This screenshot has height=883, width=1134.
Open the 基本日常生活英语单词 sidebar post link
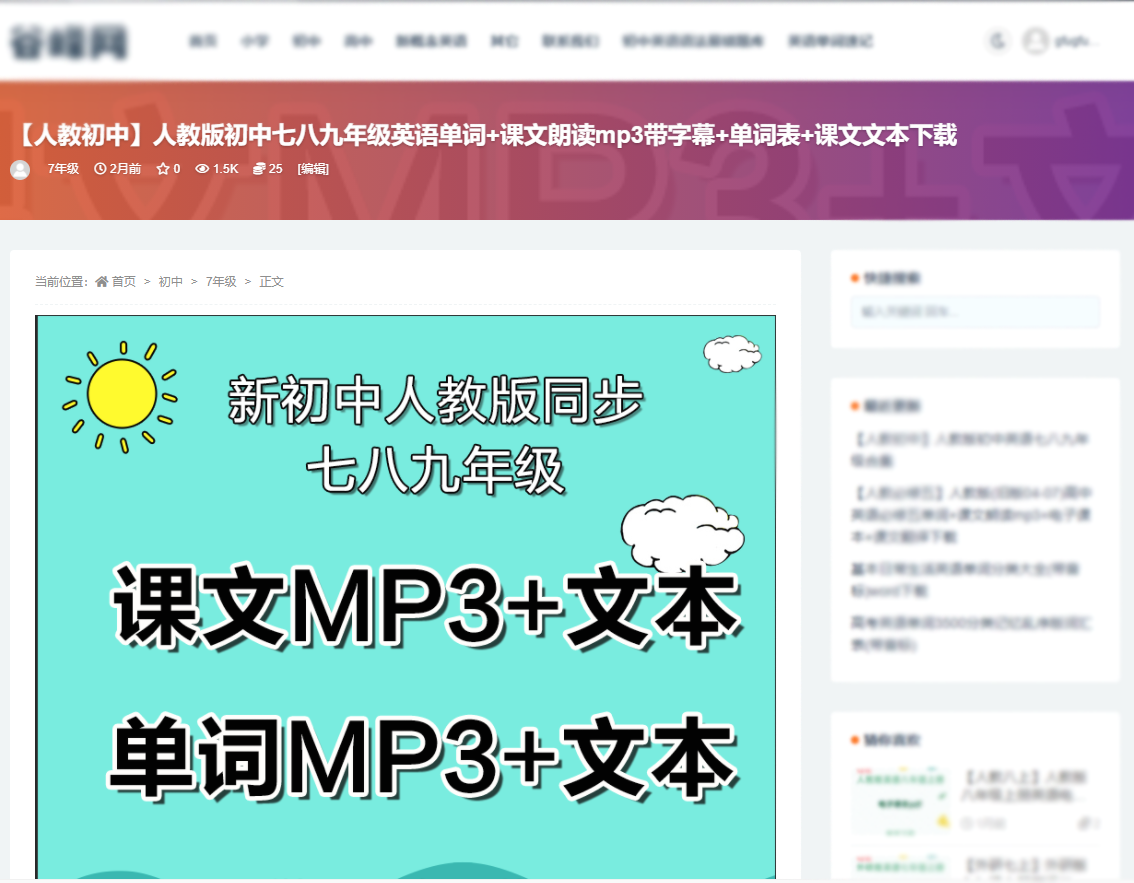965,579
